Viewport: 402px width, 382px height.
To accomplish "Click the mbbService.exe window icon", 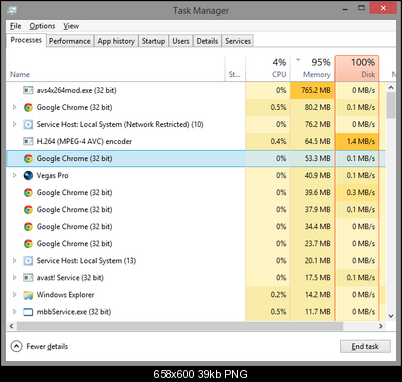I will 28,312.
